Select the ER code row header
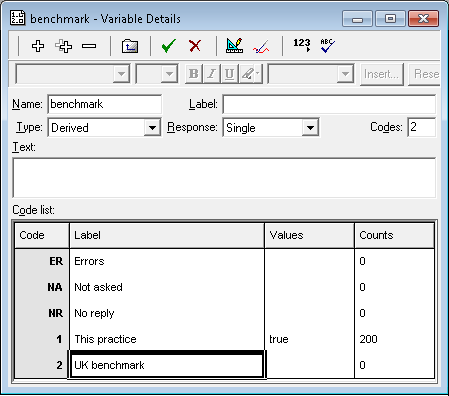This screenshot has height=396, width=449. pyautogui.click(x=42, y=261)
